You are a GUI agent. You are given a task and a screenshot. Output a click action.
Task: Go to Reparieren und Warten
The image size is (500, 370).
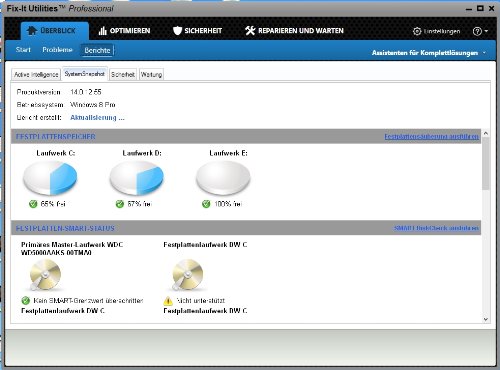coord(294,31)
